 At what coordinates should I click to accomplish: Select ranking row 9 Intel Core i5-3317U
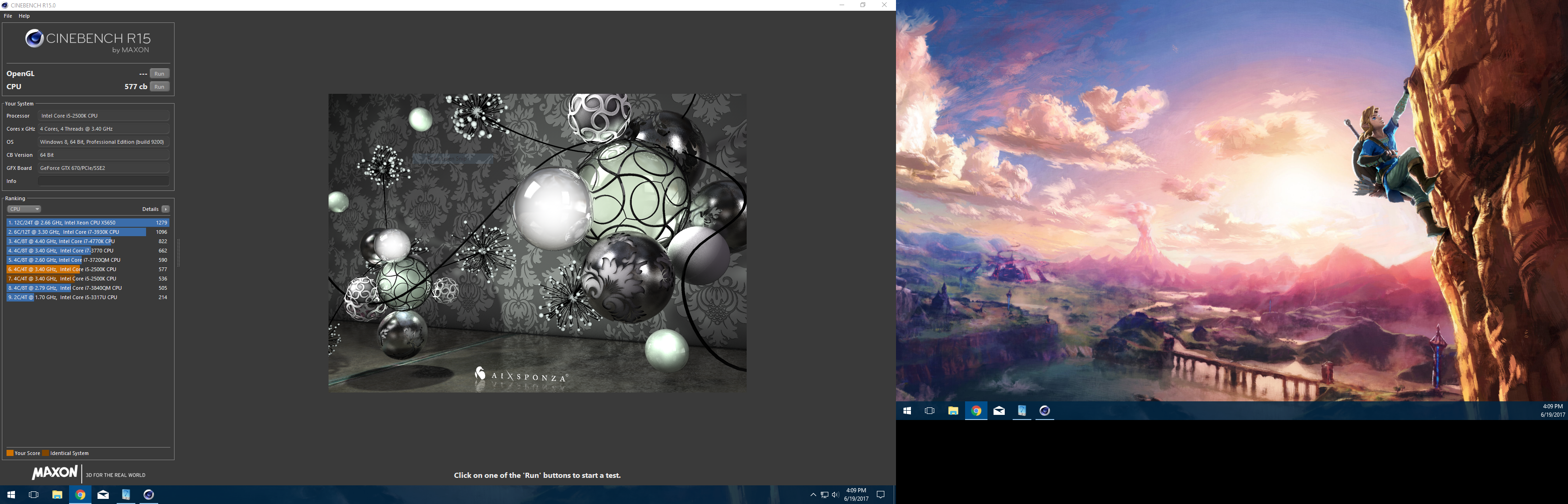[88, 297]
